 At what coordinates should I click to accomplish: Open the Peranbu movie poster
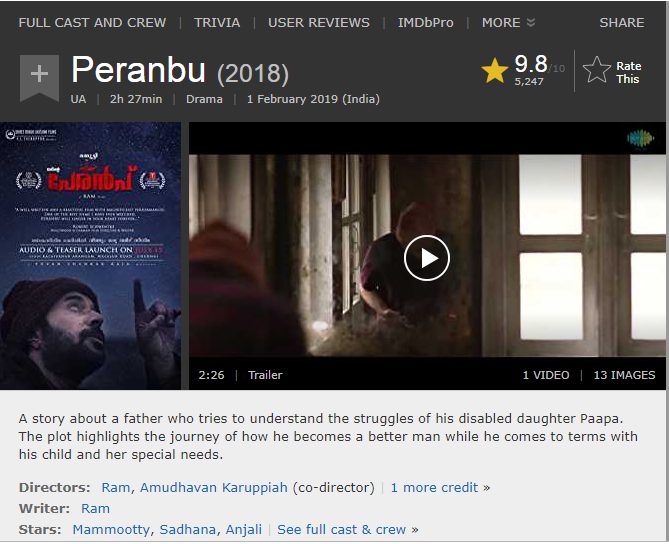tap(90, 256)
